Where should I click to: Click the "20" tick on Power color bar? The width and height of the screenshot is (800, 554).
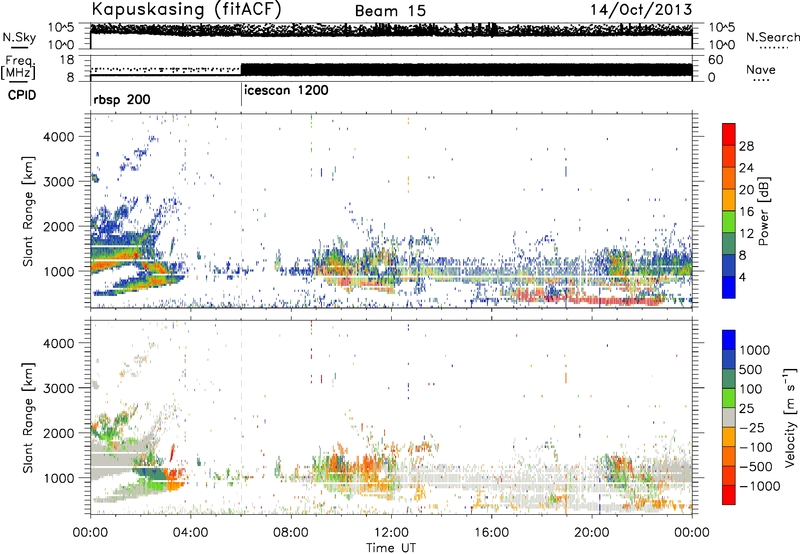(x=746, y=190)
